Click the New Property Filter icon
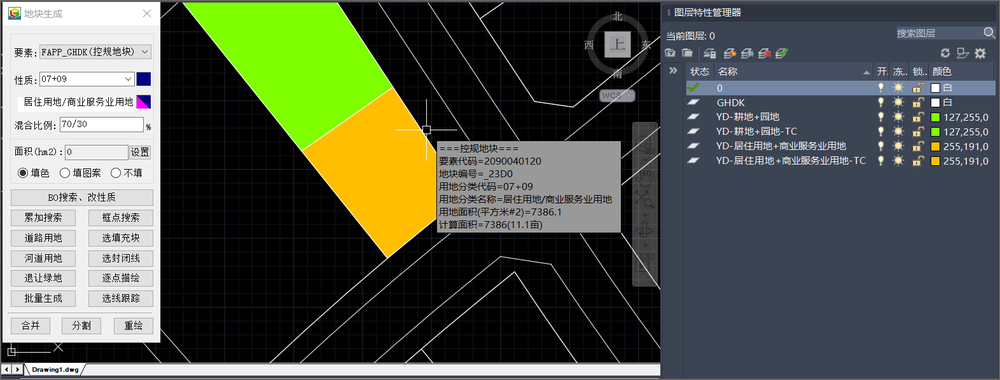The width and height of the screenshot is (1000, 380). pyautogui.click(x=670, y=53)
